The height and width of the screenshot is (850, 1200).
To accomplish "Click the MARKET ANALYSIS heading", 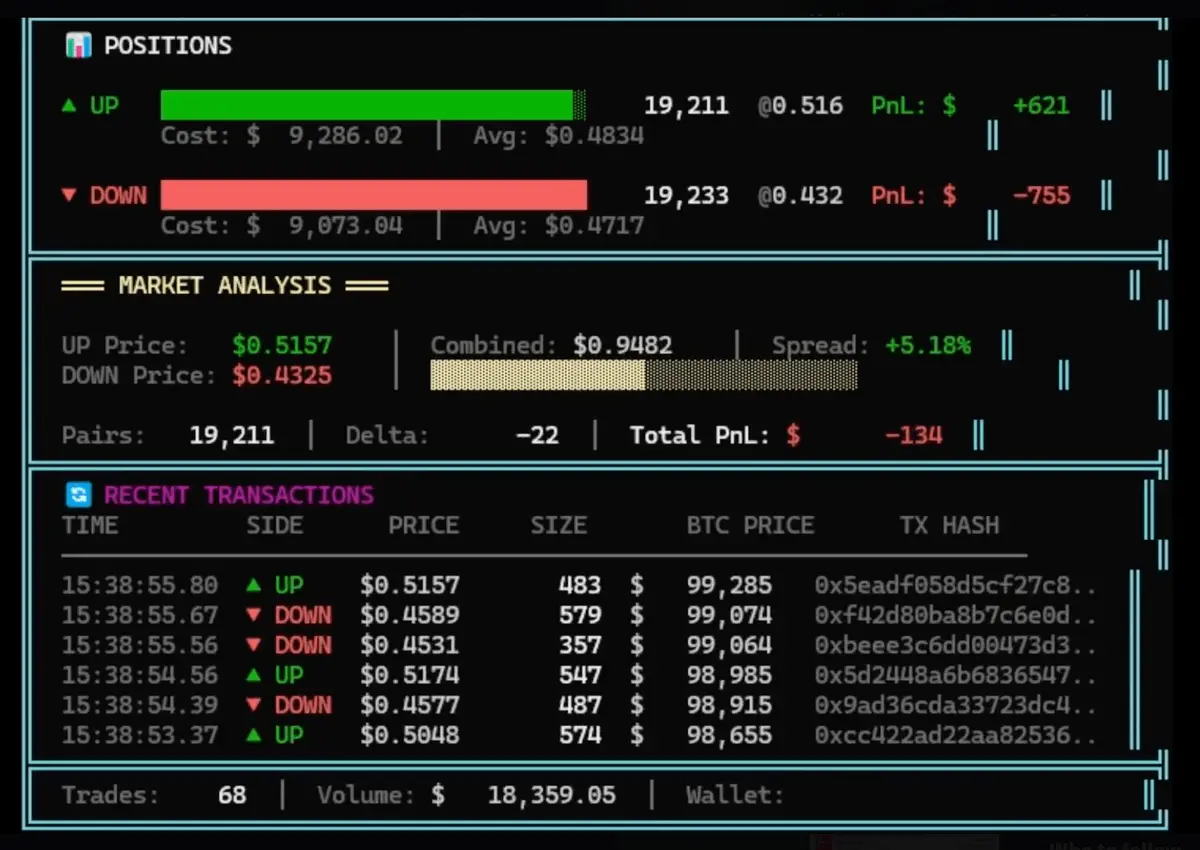I will [x=225, y=286].
